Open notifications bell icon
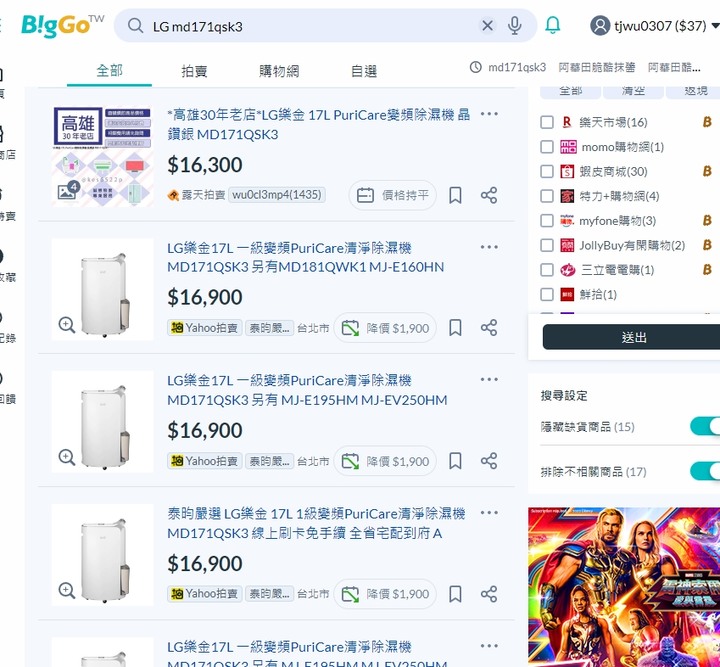720x667 pixels. (x=552, y=25)
